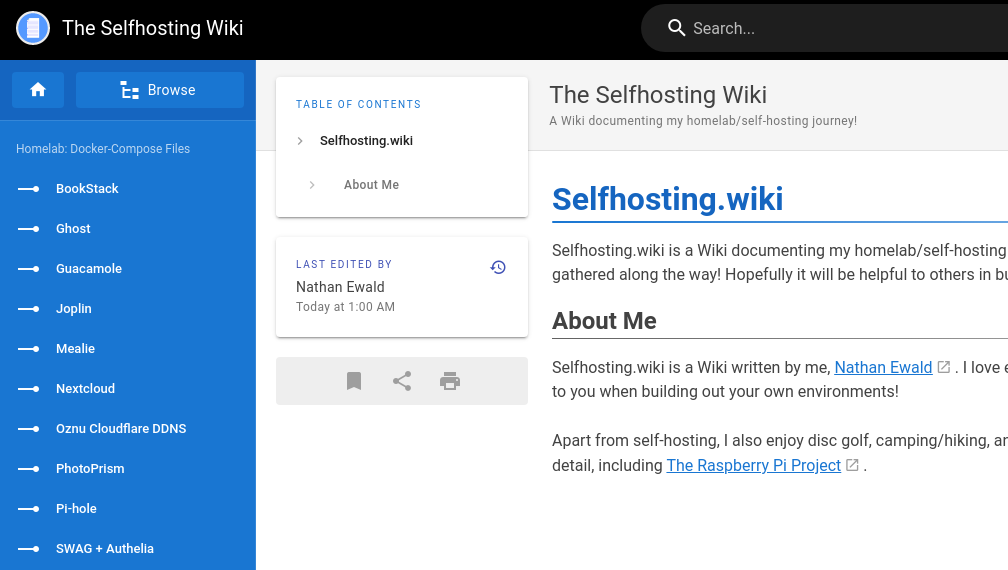Viewport: 1008px width, 570px height.
Task: Click chevron beside Selfhosting.wiki contents entry
Action: [x=300, y=141]
